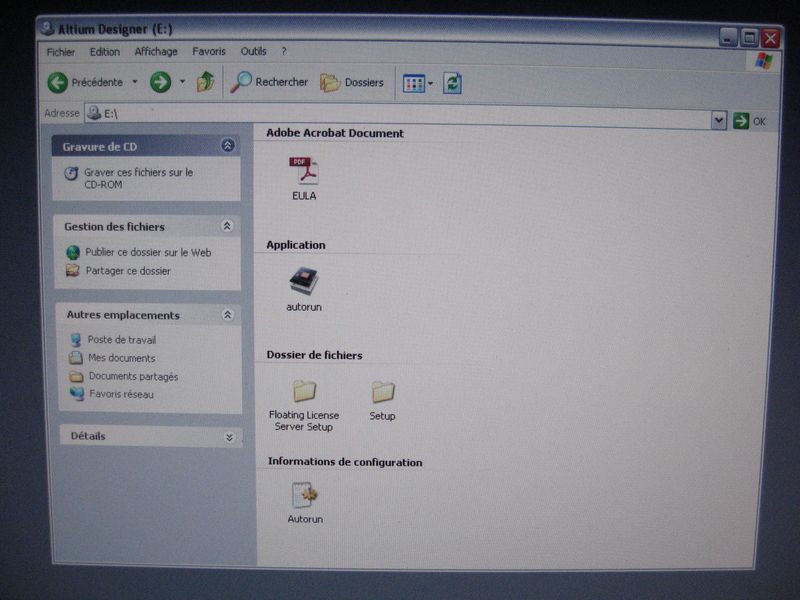Open Mes documents location
Screen dimensions: 800x600
click(121, 358)
